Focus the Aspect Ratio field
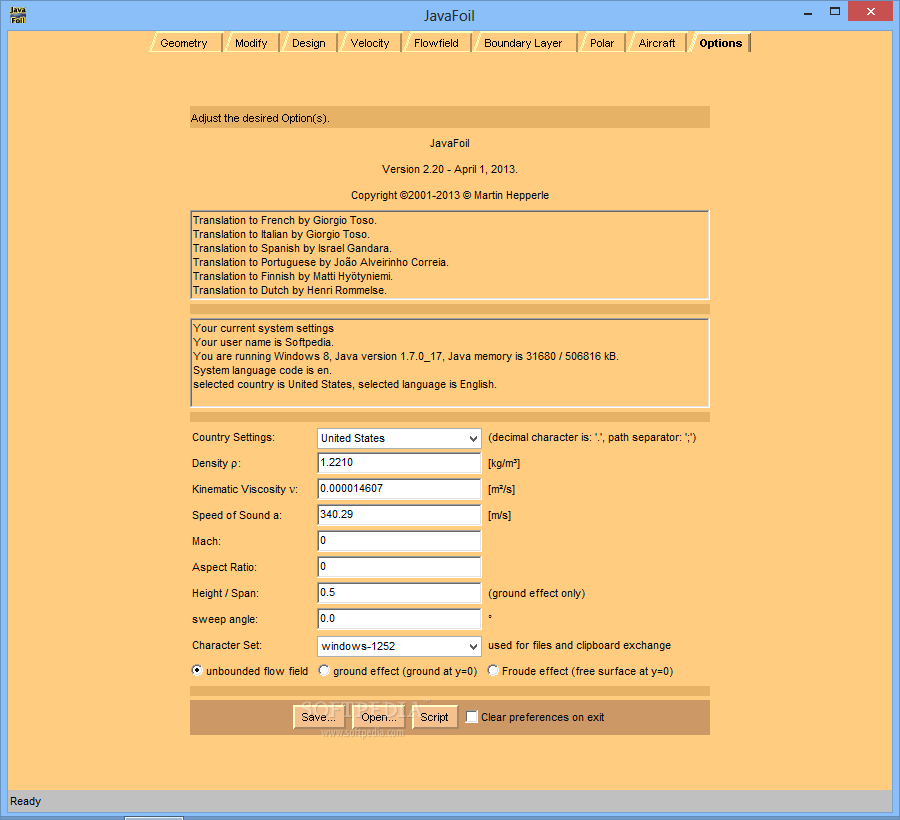This screenshot has height=820, width=900. point(399,567)
